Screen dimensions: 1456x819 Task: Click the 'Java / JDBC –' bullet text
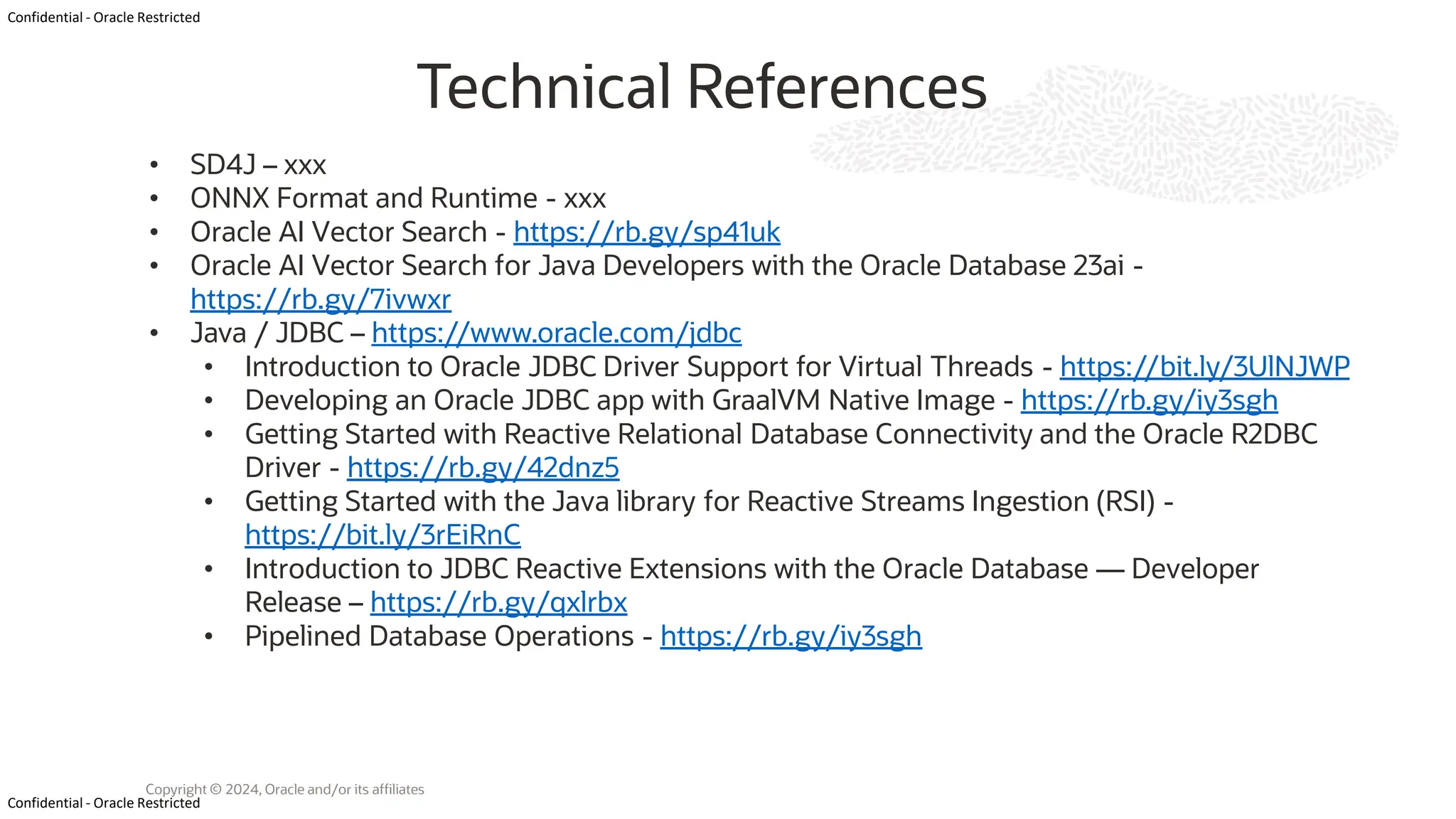pos(278,333)
